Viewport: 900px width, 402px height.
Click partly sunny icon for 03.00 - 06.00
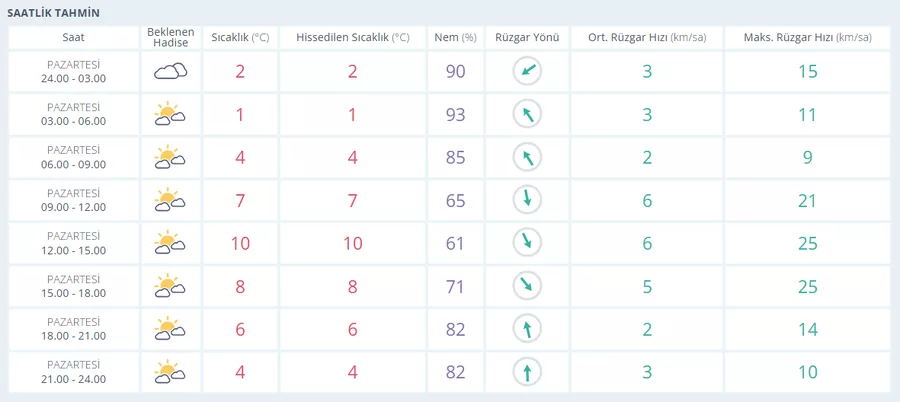[169, 114]
